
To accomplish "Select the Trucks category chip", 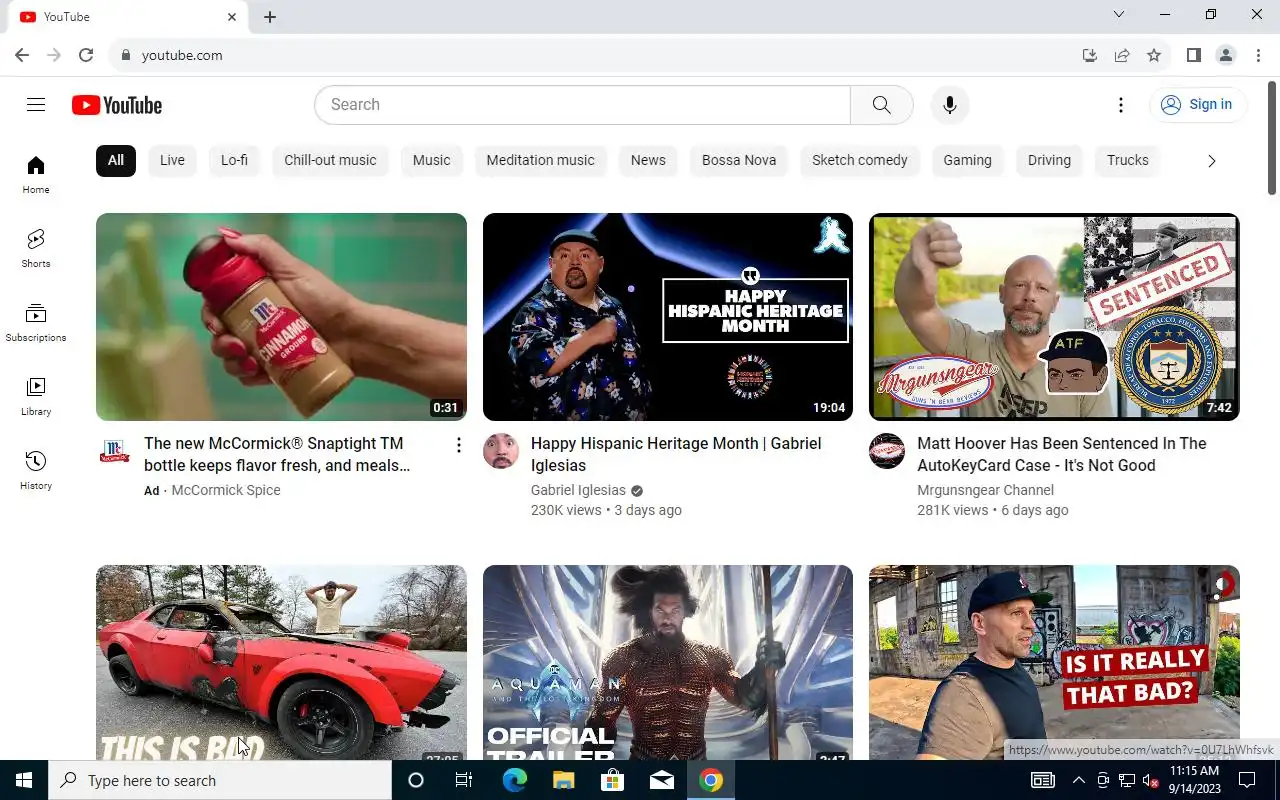I will [x=1127, y=160].
